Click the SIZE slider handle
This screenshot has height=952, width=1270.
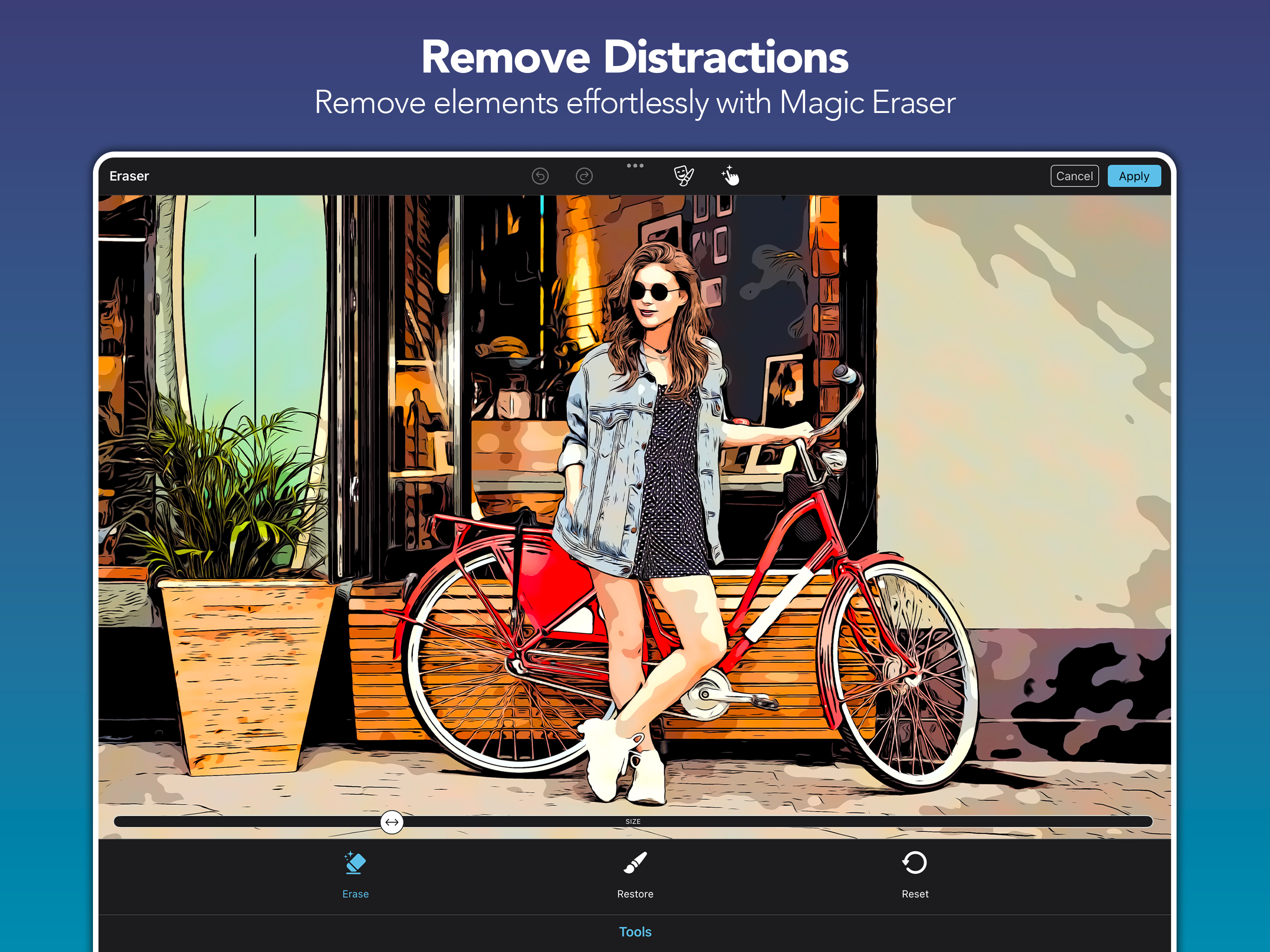click(x=391, y=822)
